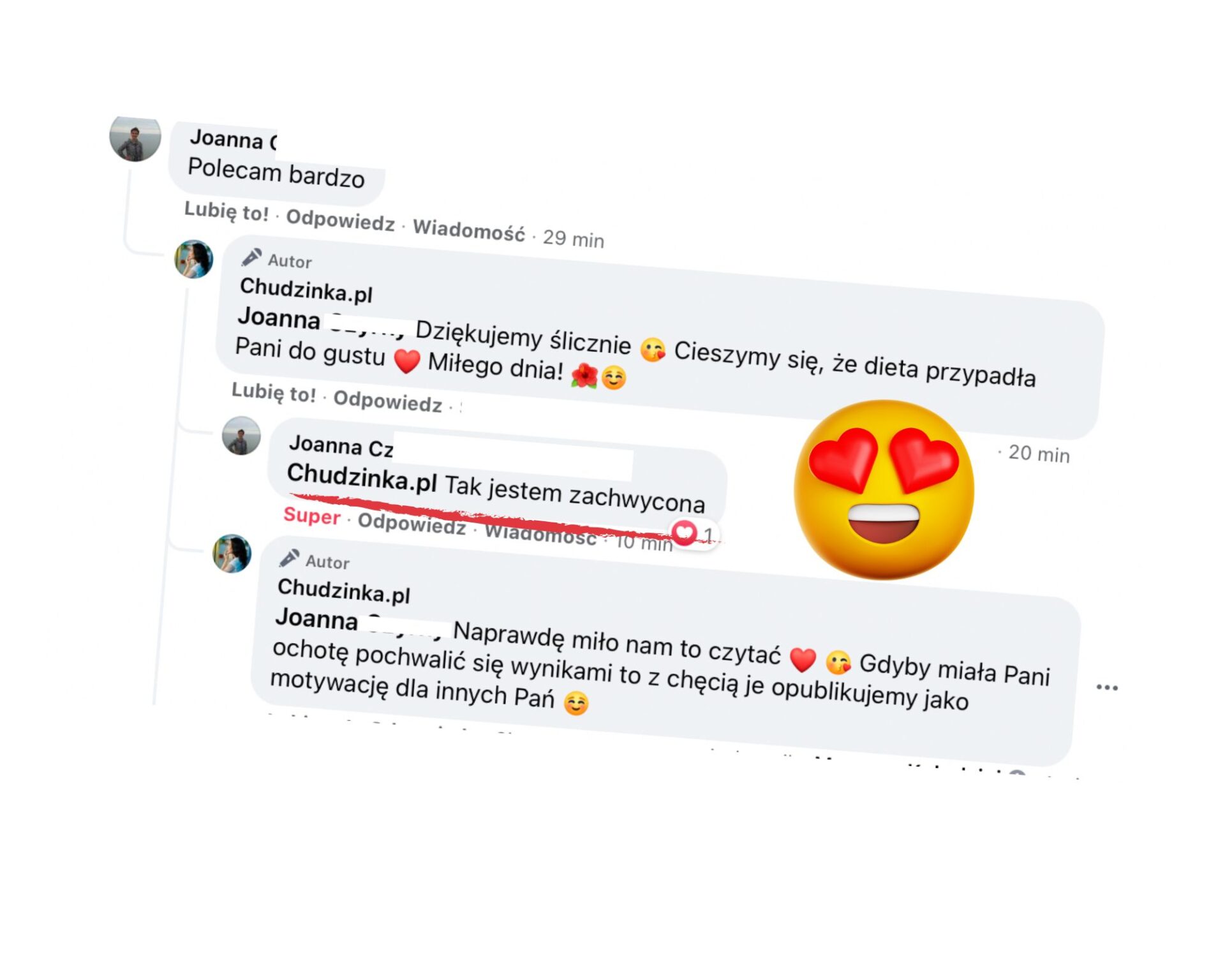1225x980 pixels.
Task: Click 'Odpowiedz' under Polecam bardzo comment
Action: click(341, 220)
